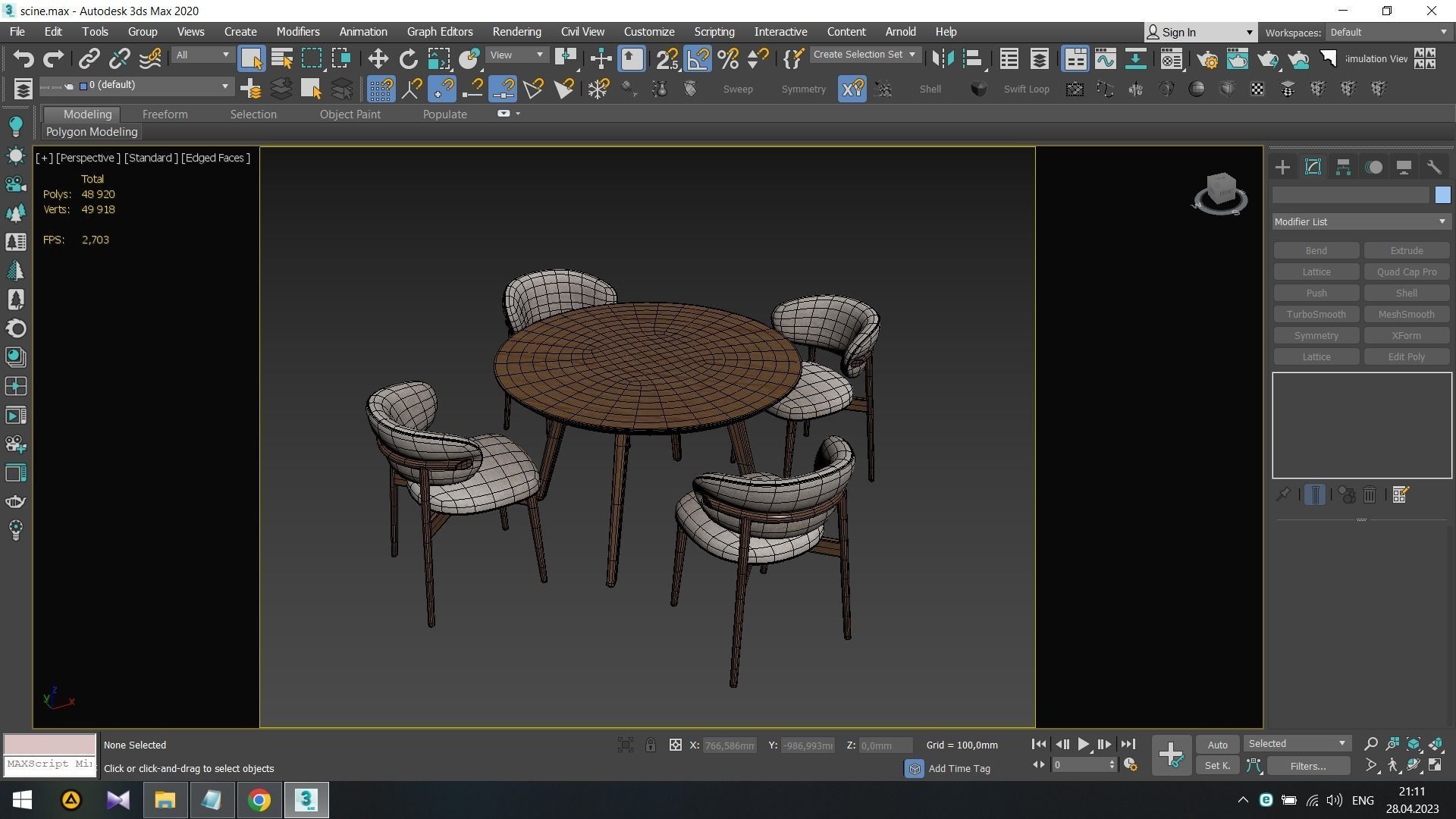Screen dimensions: 1456x819
Task: Click the Undo arrow icon
Action: coord(24,59)
